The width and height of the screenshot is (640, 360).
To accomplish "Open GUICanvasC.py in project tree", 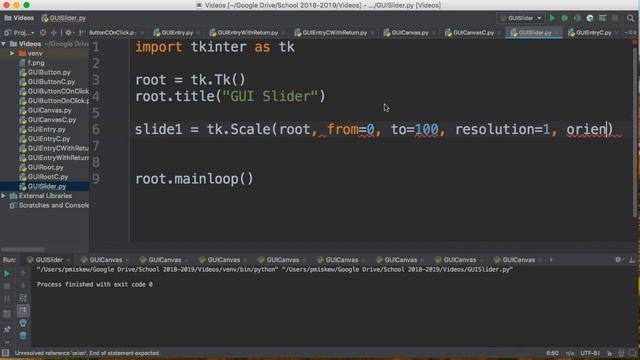I will point(52,120).
